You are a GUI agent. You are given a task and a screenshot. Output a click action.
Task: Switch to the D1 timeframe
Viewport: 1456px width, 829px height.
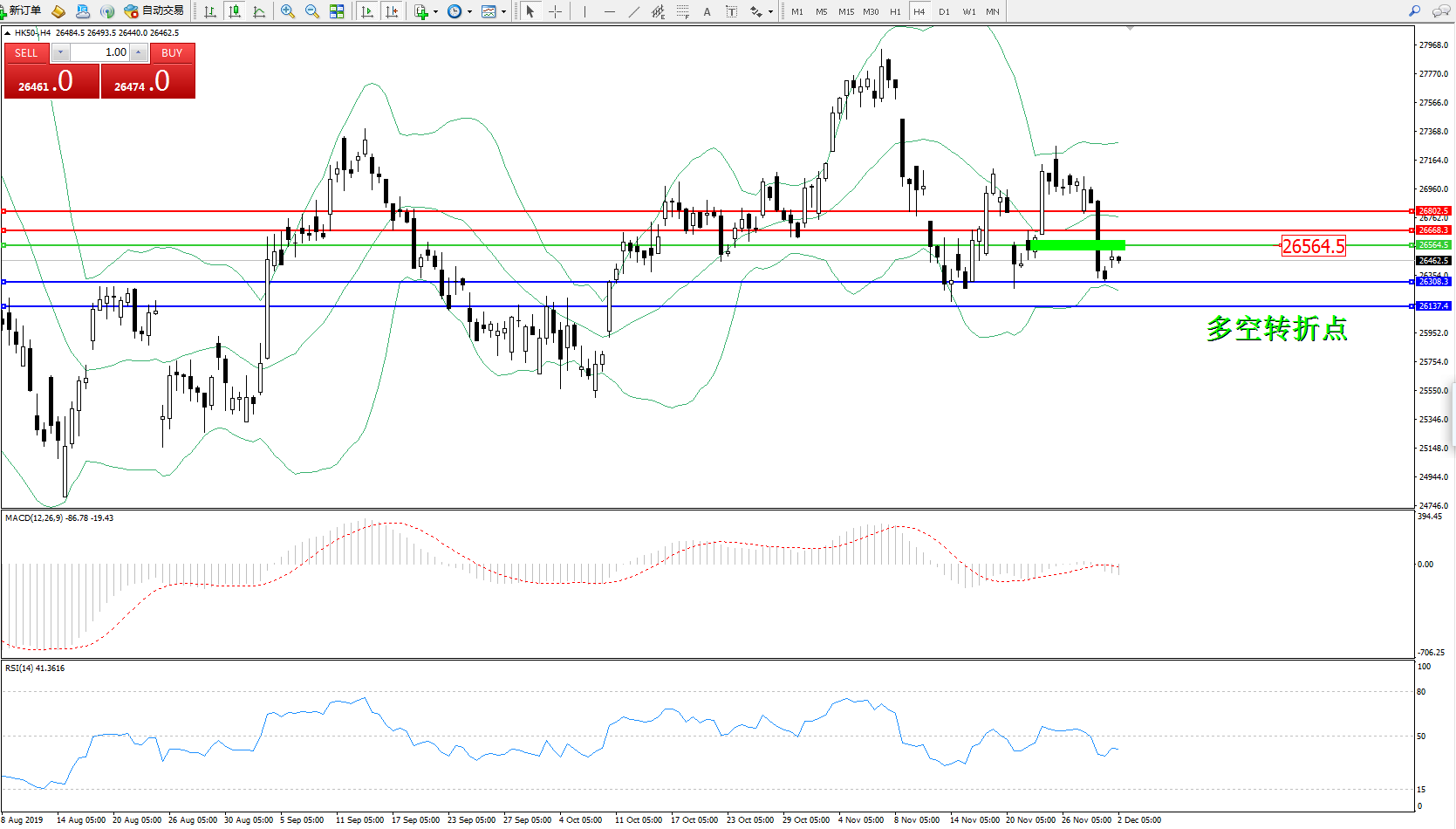944,11
